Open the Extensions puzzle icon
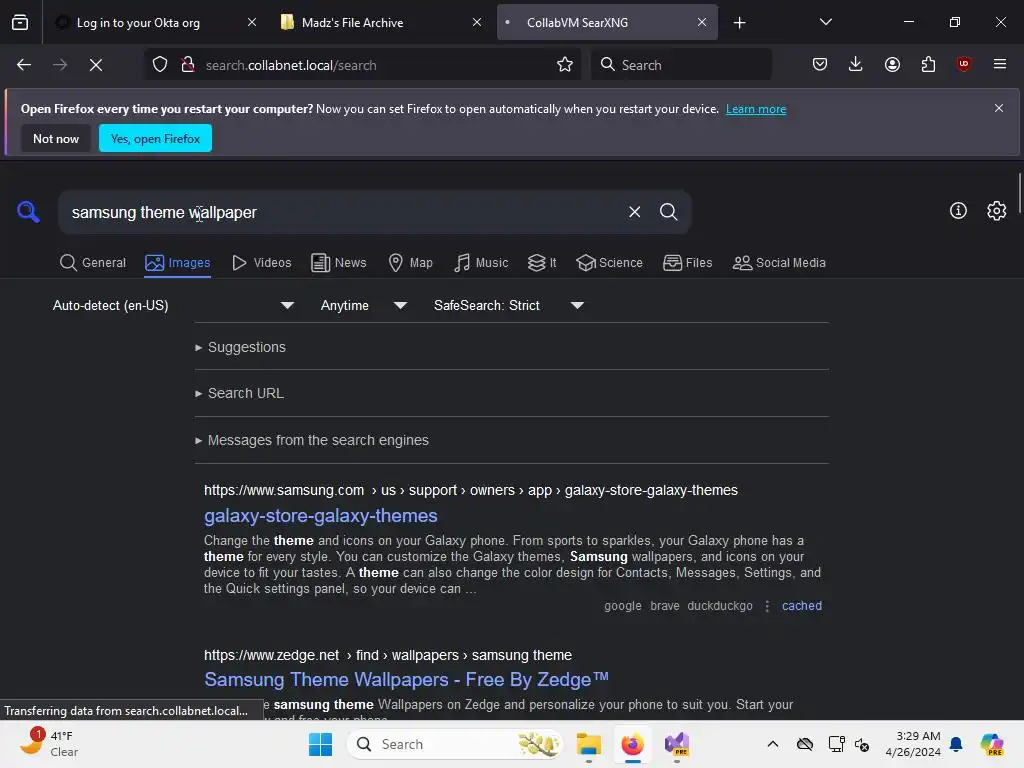1024x768 pixels. click(928, 64)
